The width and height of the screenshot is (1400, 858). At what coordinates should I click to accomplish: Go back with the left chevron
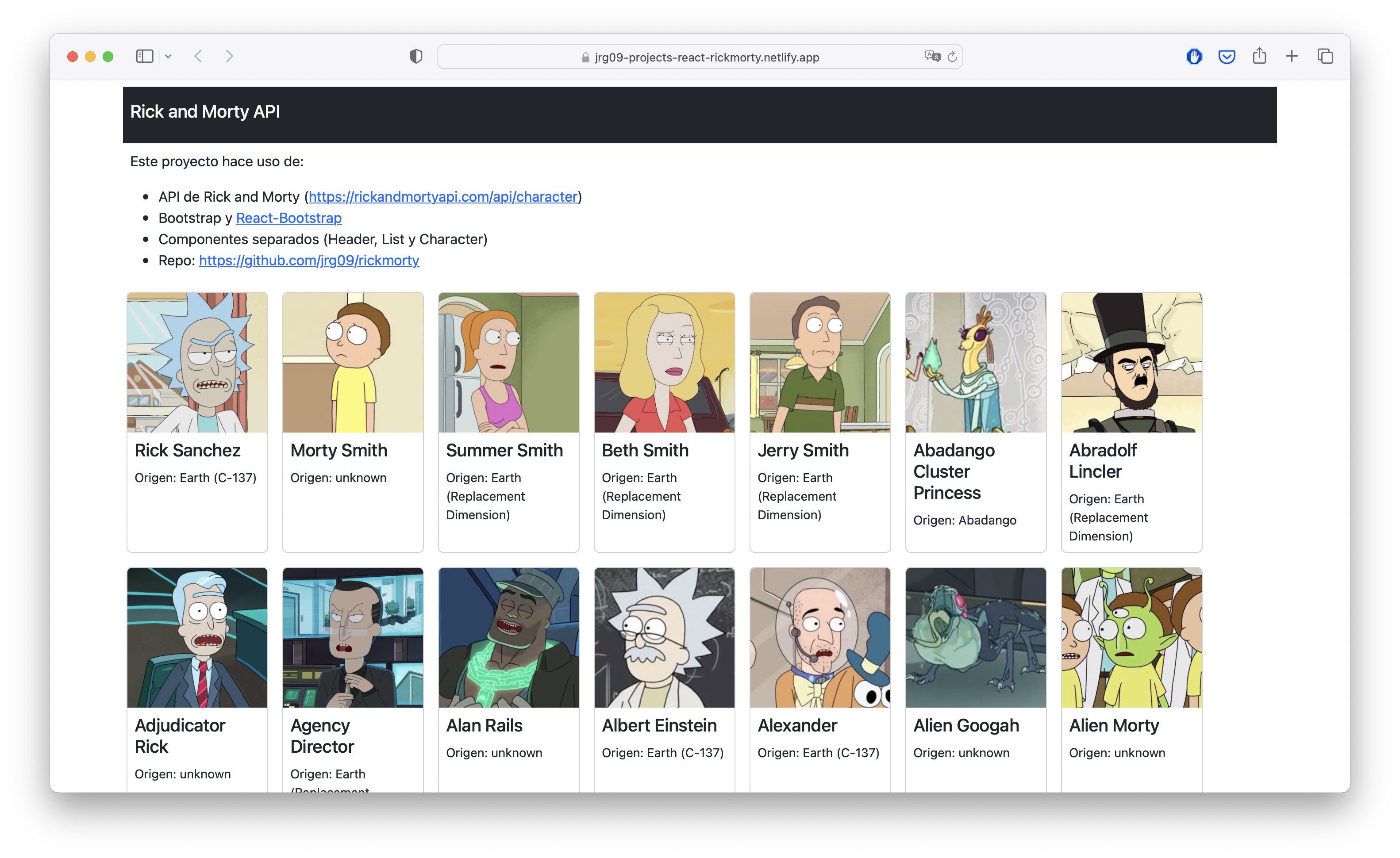(198, 56)
